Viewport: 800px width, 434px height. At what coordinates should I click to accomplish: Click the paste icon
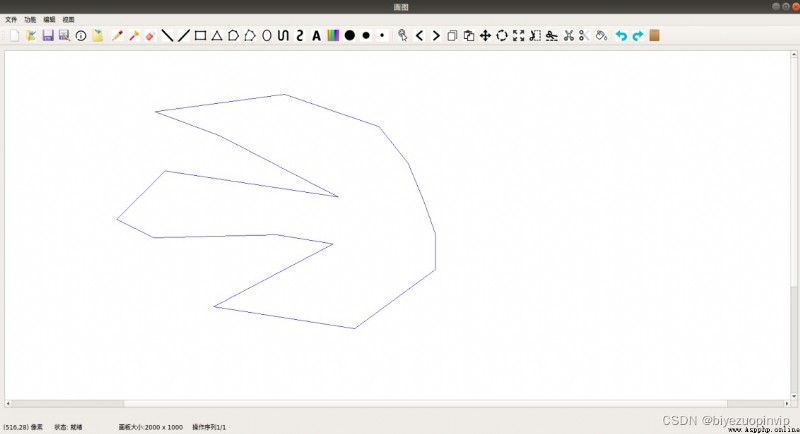[x=469, y=36]
